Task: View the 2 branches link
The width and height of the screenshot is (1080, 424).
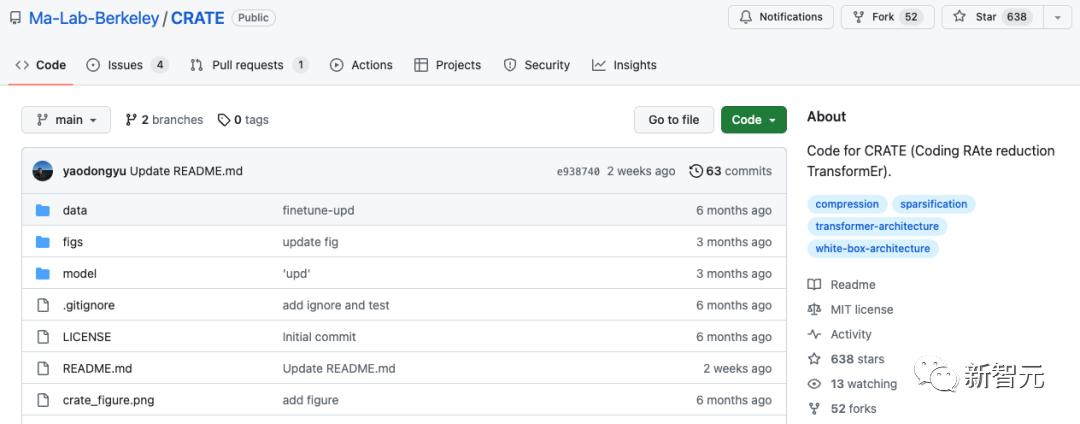Action: (164, 120)
